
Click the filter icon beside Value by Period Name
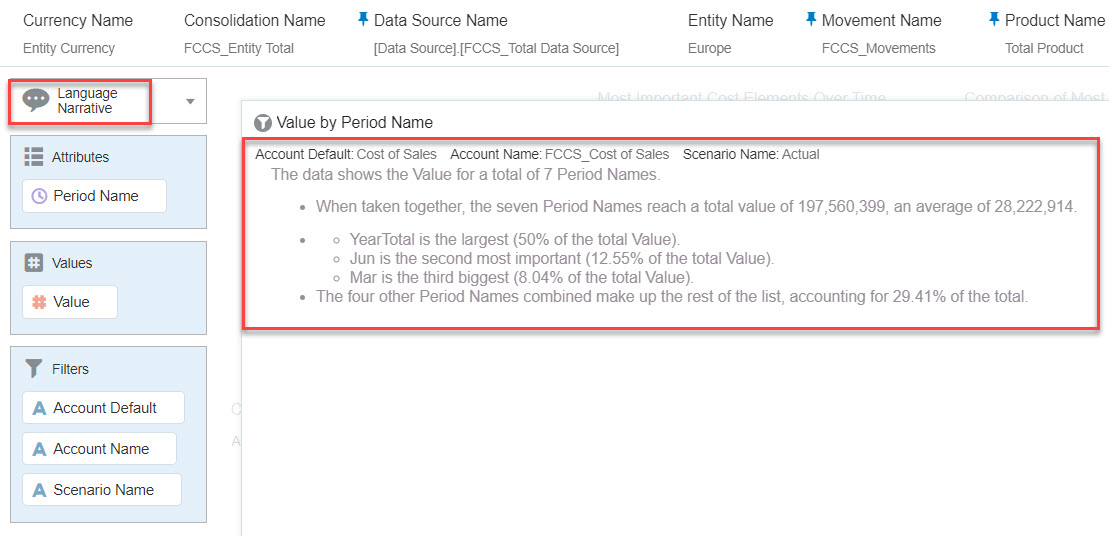pyautogui.click(x=263, y=123)
